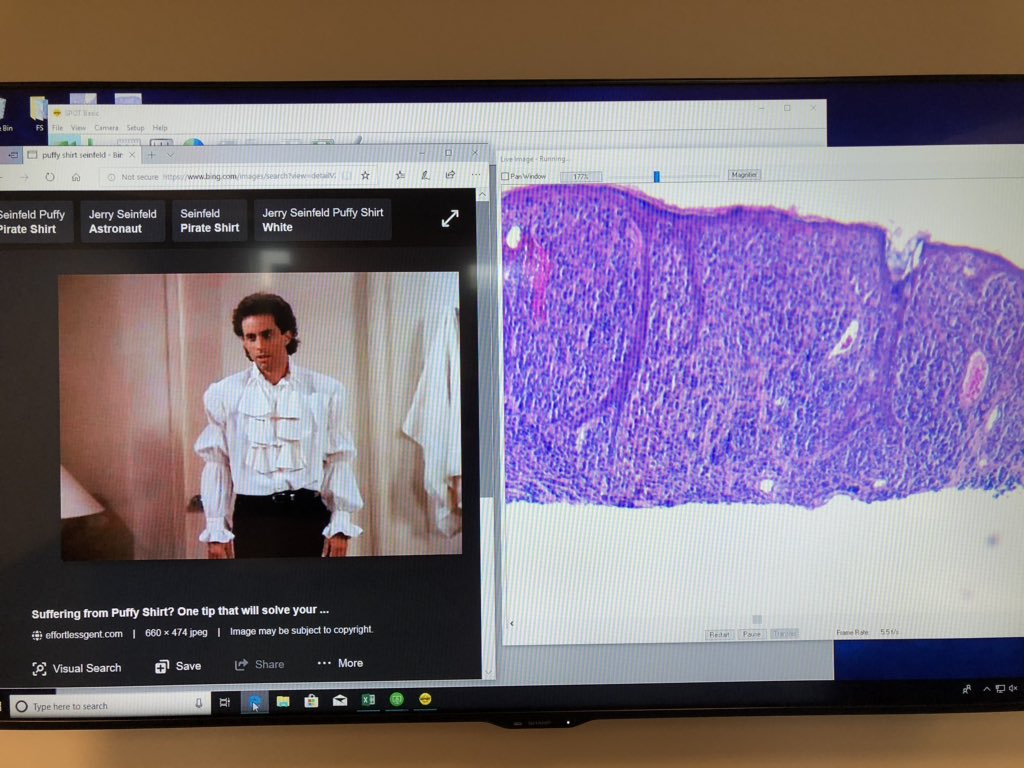Click the microscope tissue live image
The height and width of the screenshot is (768, 1024).
[x=762, y=346]
